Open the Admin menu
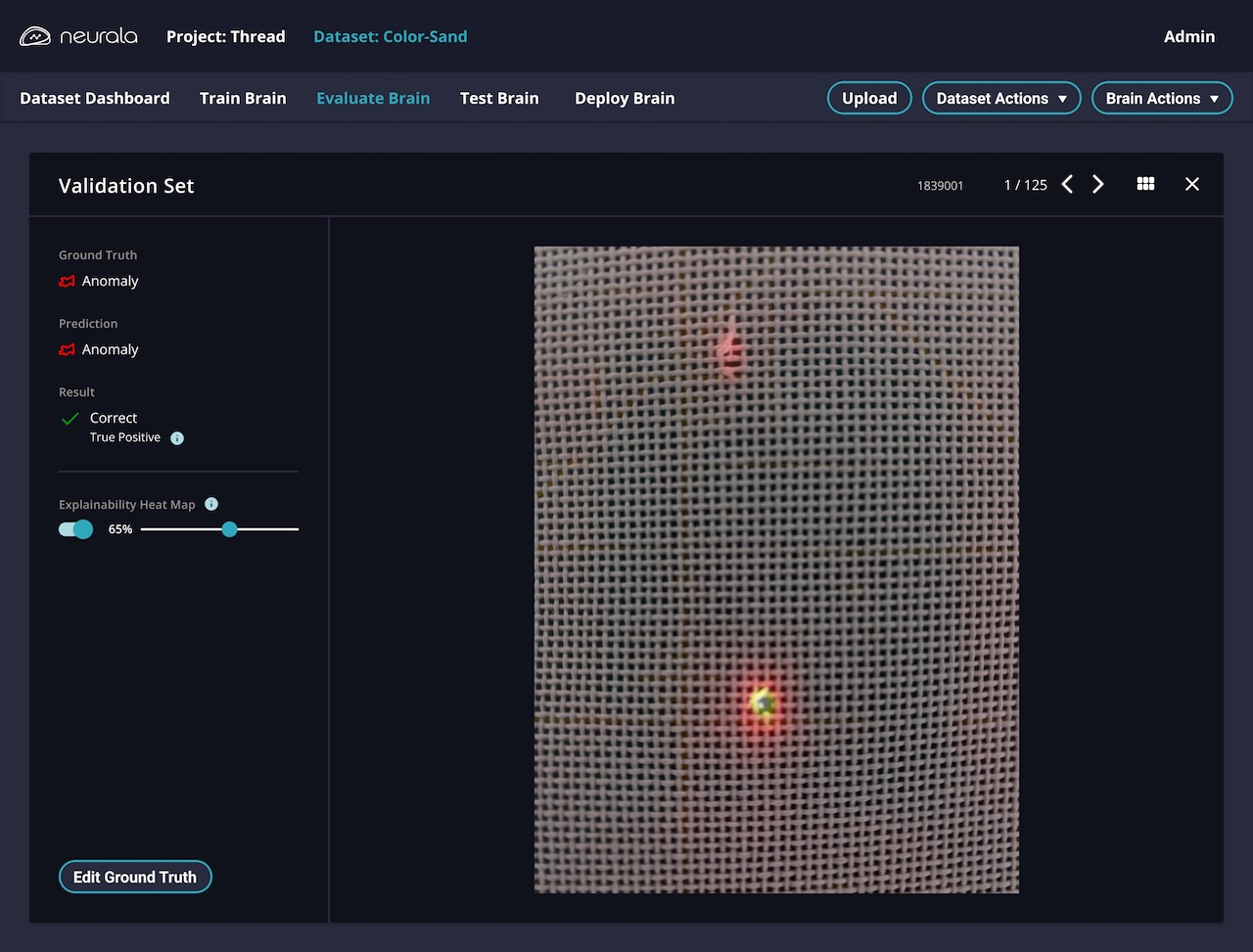The width and height of the screenshot is (1253, 952). coord(1189,36)
